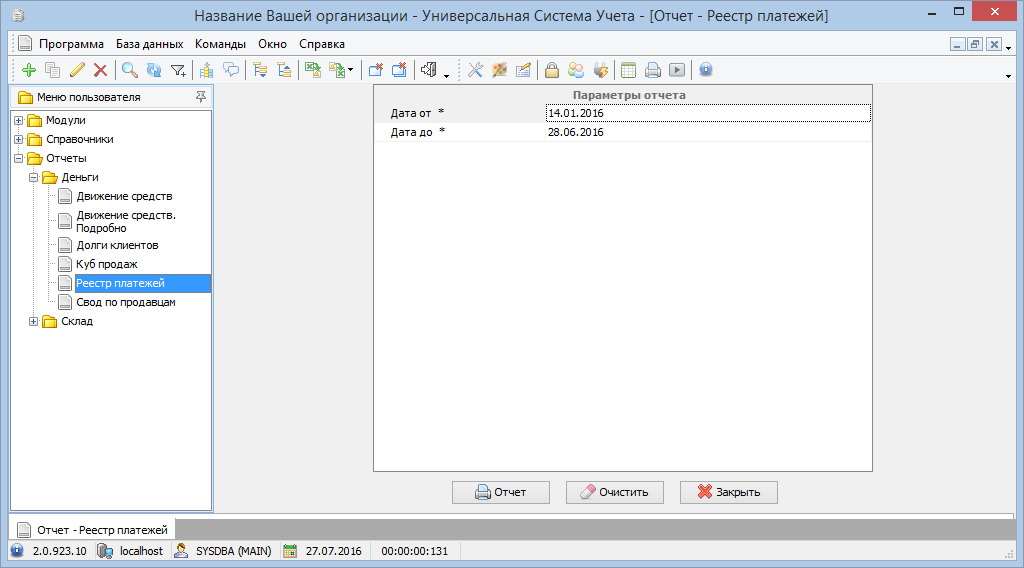1024x568 pixels.
Task: Click the wrench and screwdriver settings icon
Action: (x=475, y=70)
